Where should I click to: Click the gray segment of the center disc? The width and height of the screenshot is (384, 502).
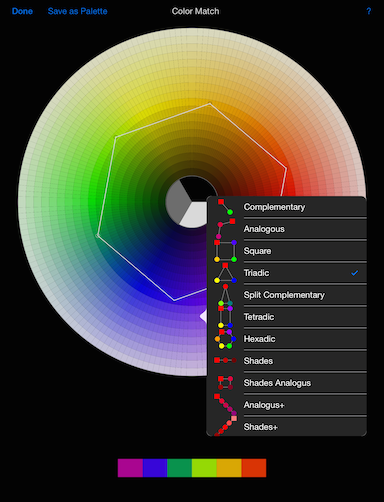click(x=177, y=202)
